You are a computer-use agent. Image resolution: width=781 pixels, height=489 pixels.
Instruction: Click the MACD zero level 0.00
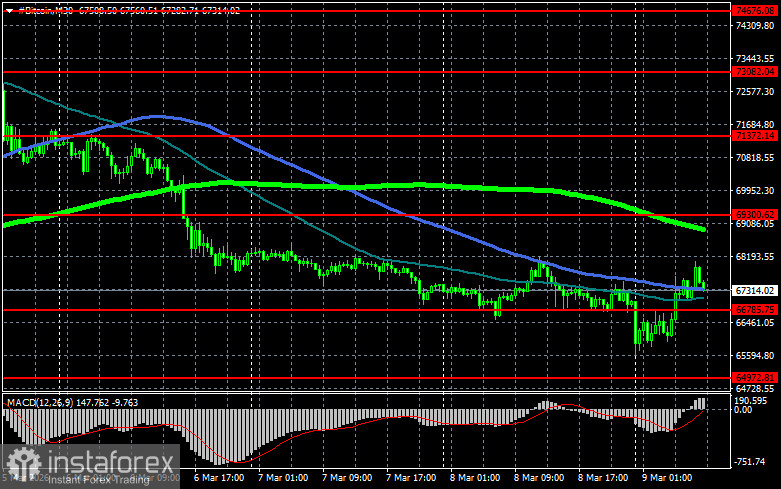click(743, 410)
